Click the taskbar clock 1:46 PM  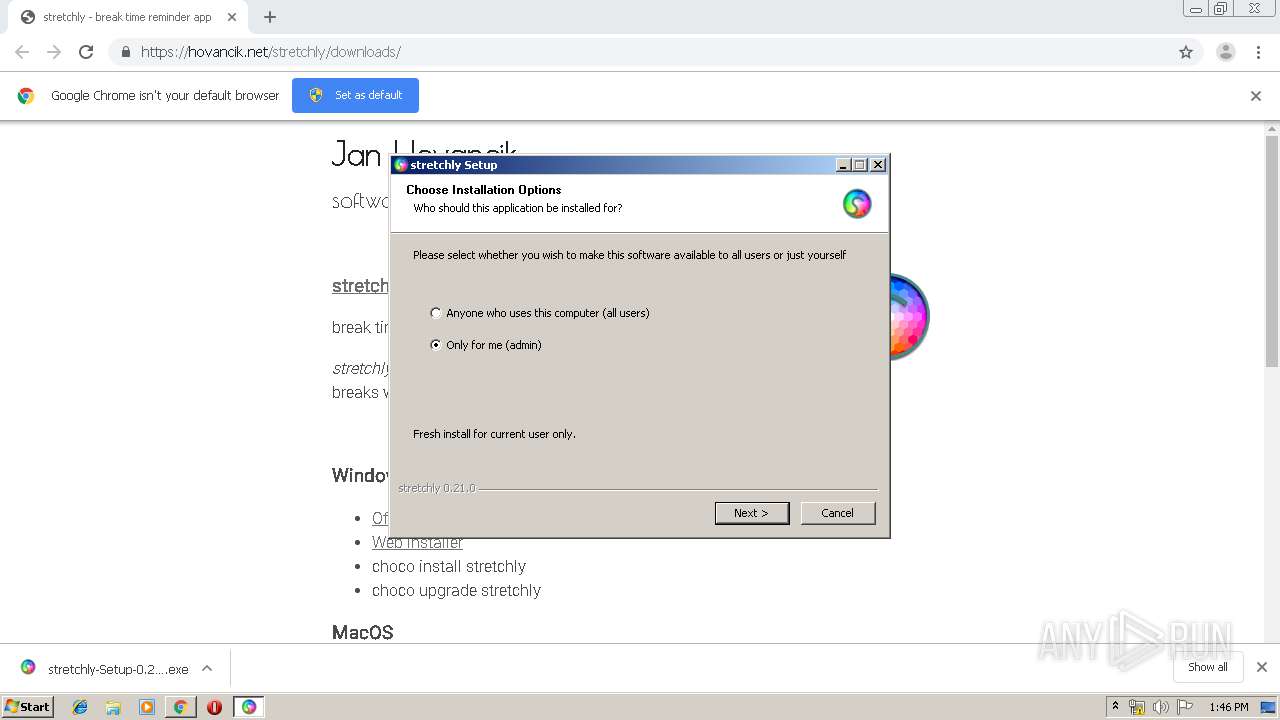tap(1229, 707)
